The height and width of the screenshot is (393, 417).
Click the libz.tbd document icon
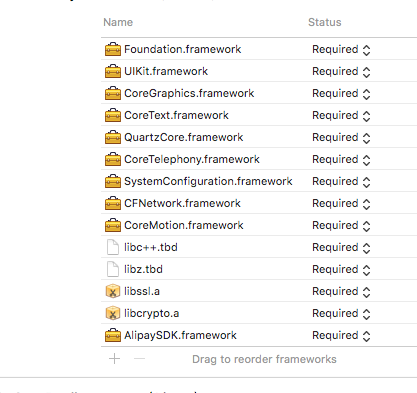click(x=113, y=269)
